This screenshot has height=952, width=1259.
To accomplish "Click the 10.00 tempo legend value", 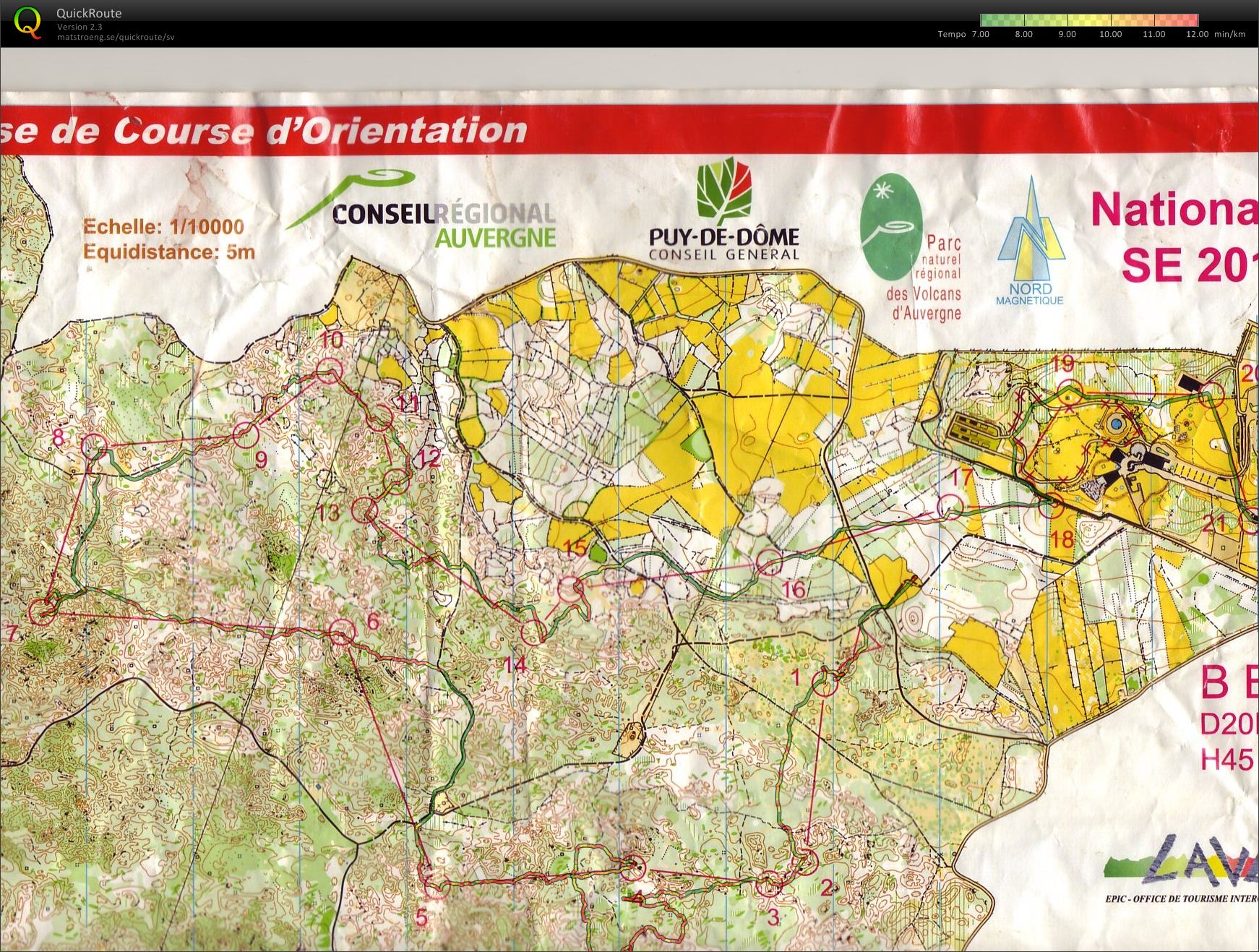I will pyautogui.click(x=1110, y=34).
